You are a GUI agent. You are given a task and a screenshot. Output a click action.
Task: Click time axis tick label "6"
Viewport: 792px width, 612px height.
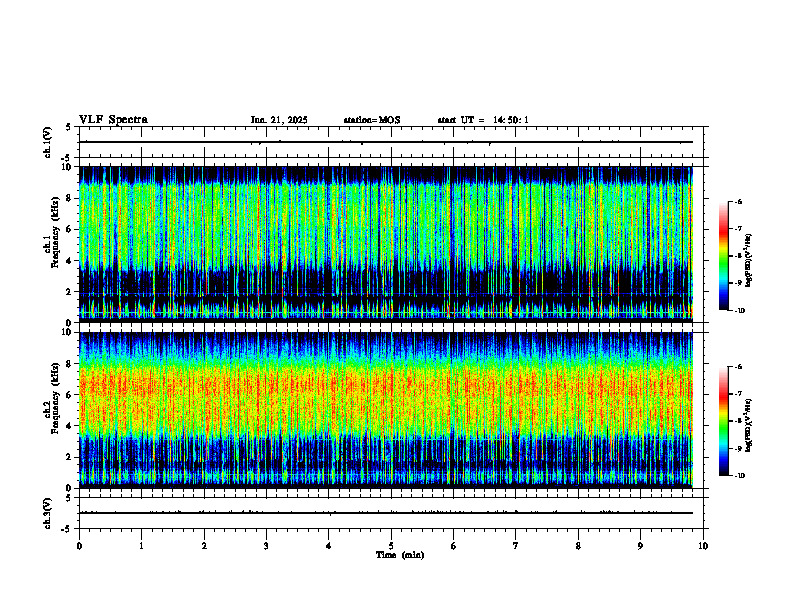point(454,546)
